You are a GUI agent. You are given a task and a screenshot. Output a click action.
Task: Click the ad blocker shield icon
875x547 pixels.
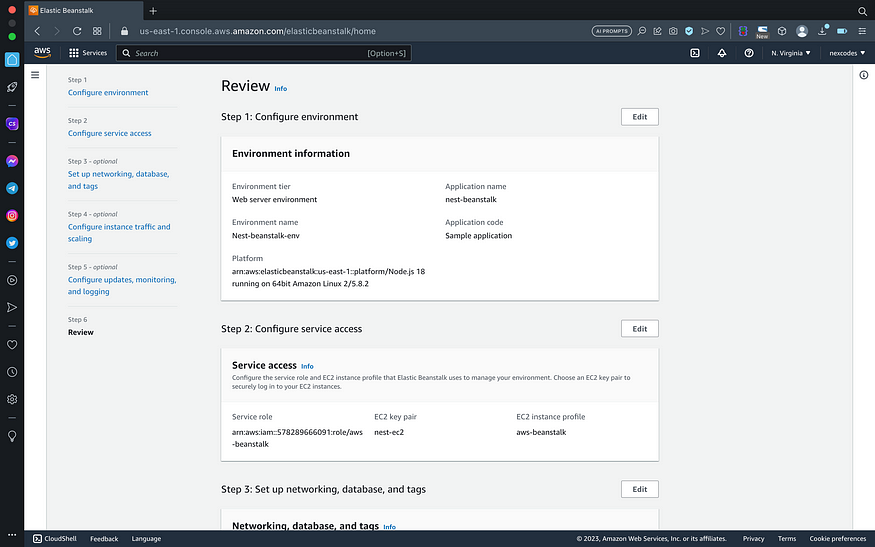[x=689, y=31]
